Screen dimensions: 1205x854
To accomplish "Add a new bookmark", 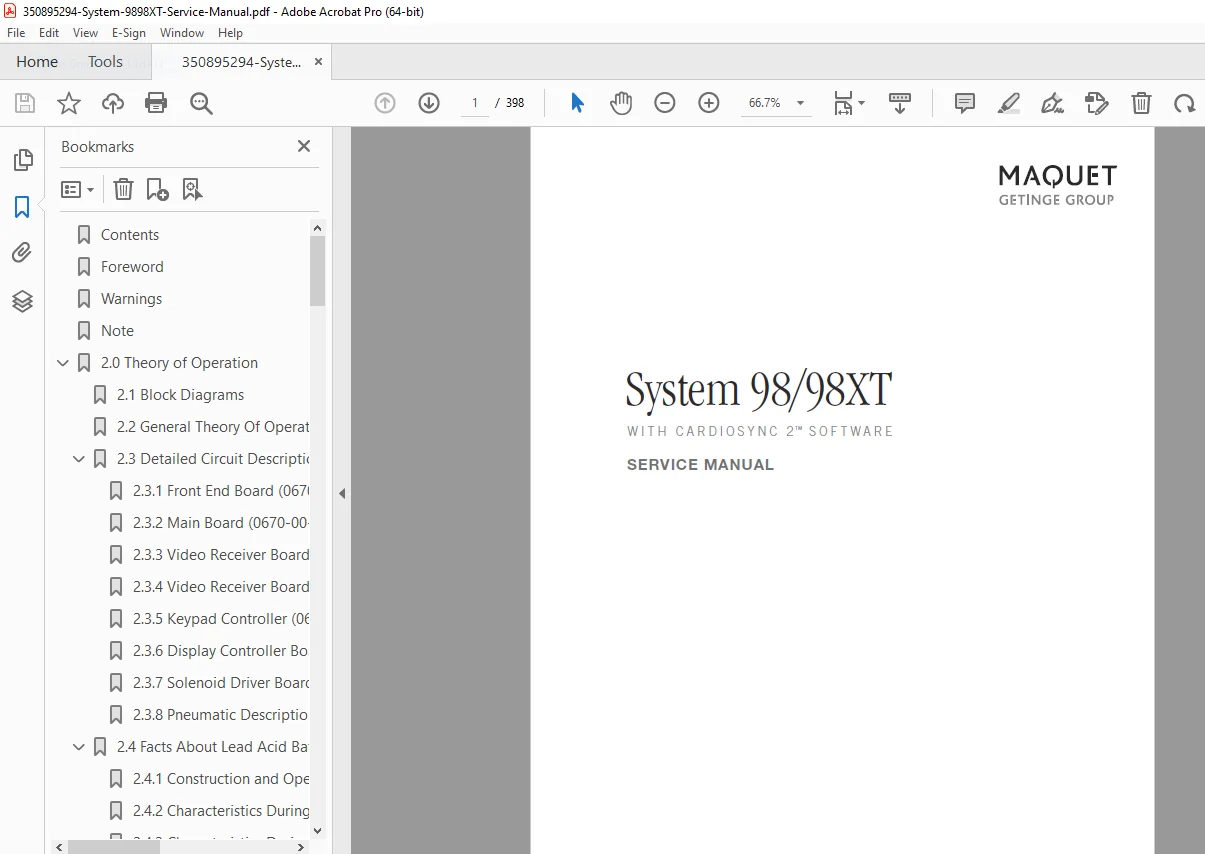I will pyautogui.click(x=157, y=189).
